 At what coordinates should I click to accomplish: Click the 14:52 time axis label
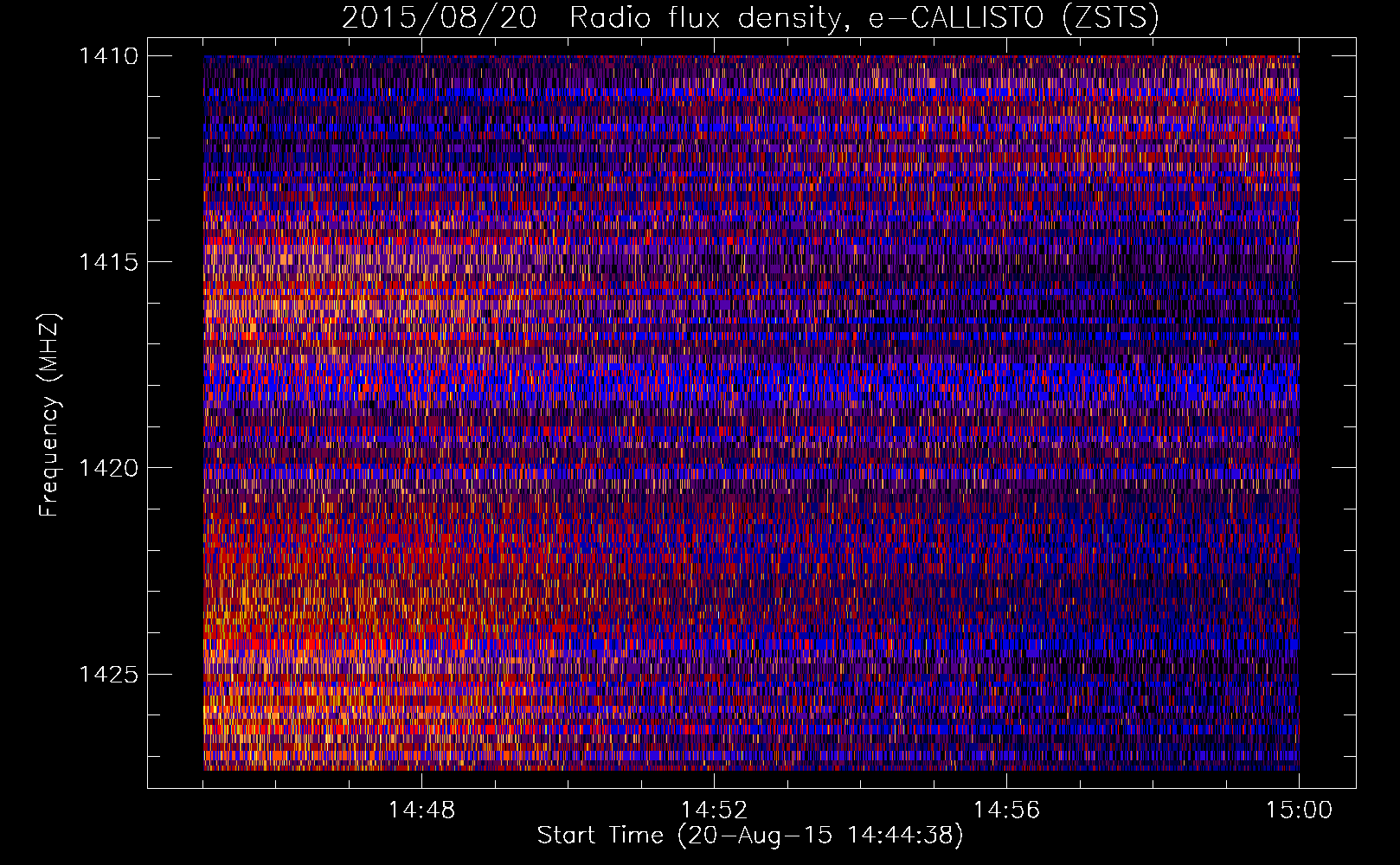(714, 811)
